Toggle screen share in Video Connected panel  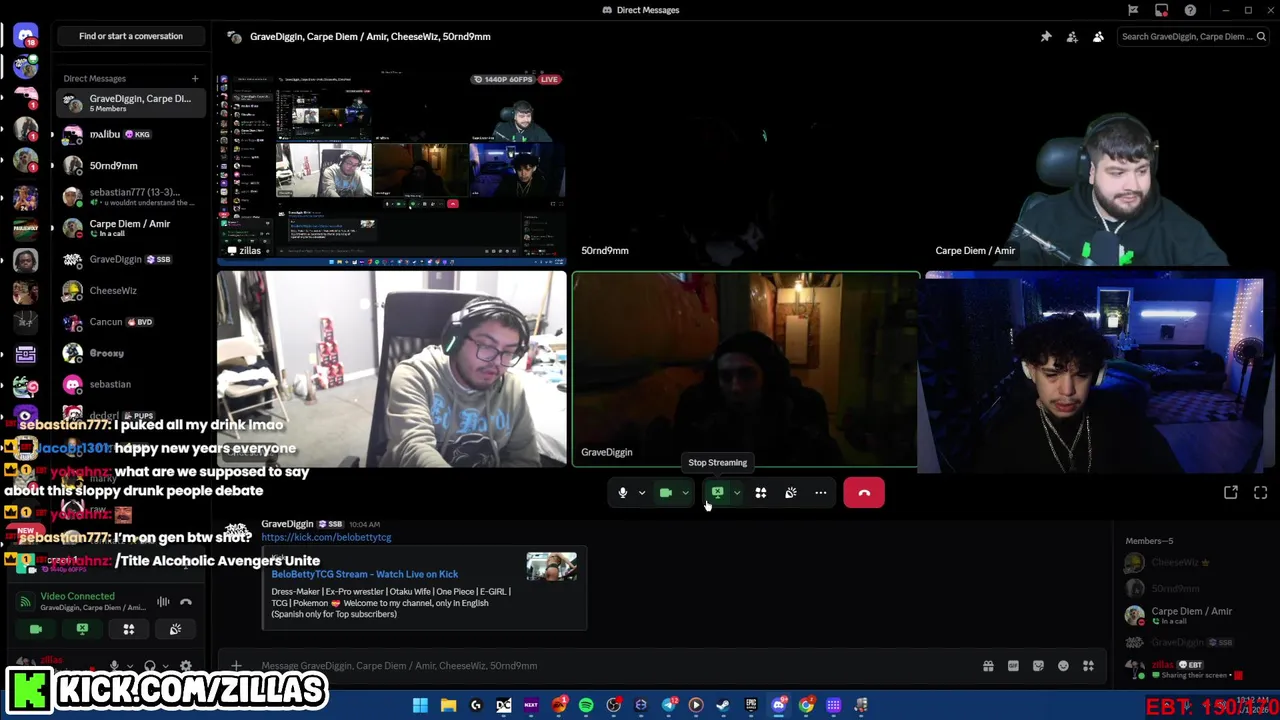[x=82, y=629]
